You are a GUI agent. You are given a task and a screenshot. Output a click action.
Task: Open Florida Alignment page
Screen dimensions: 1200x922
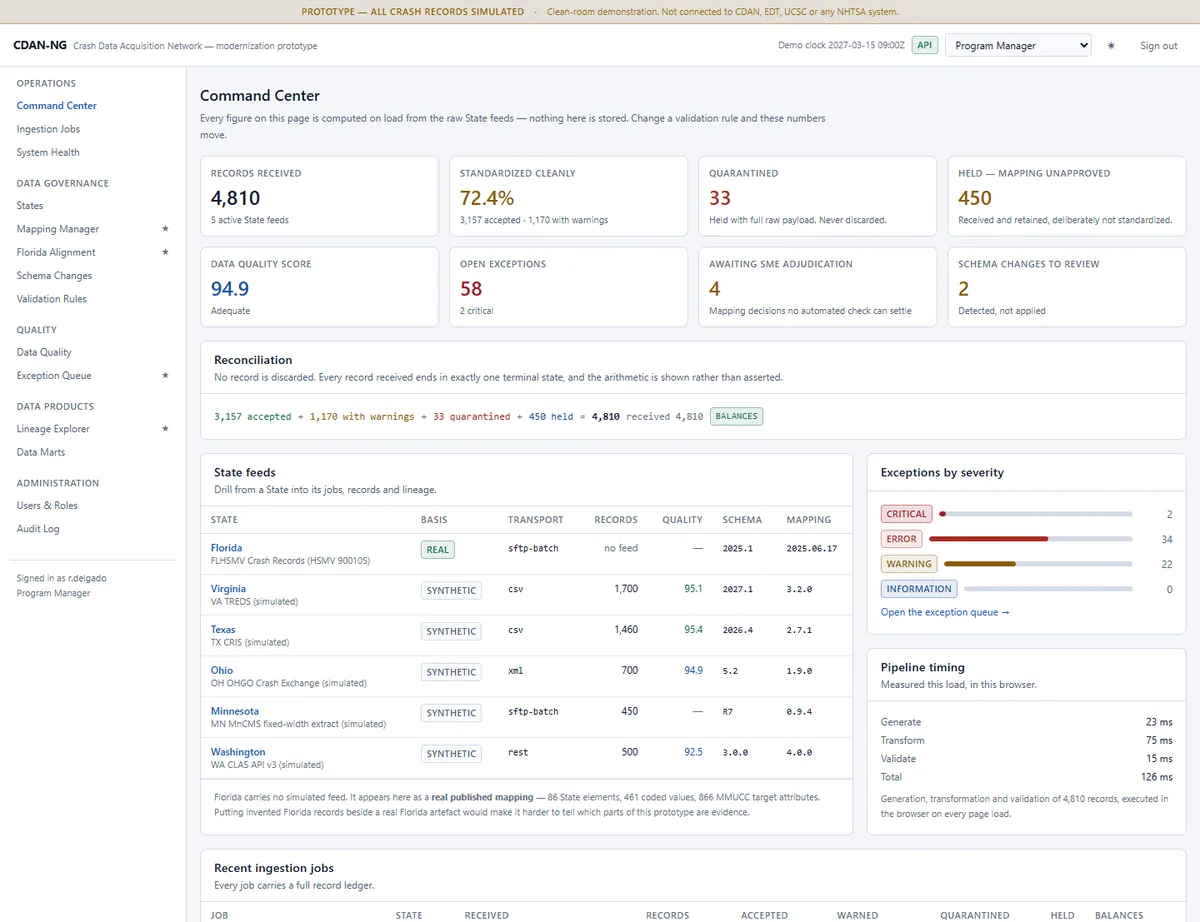[57, 252]
